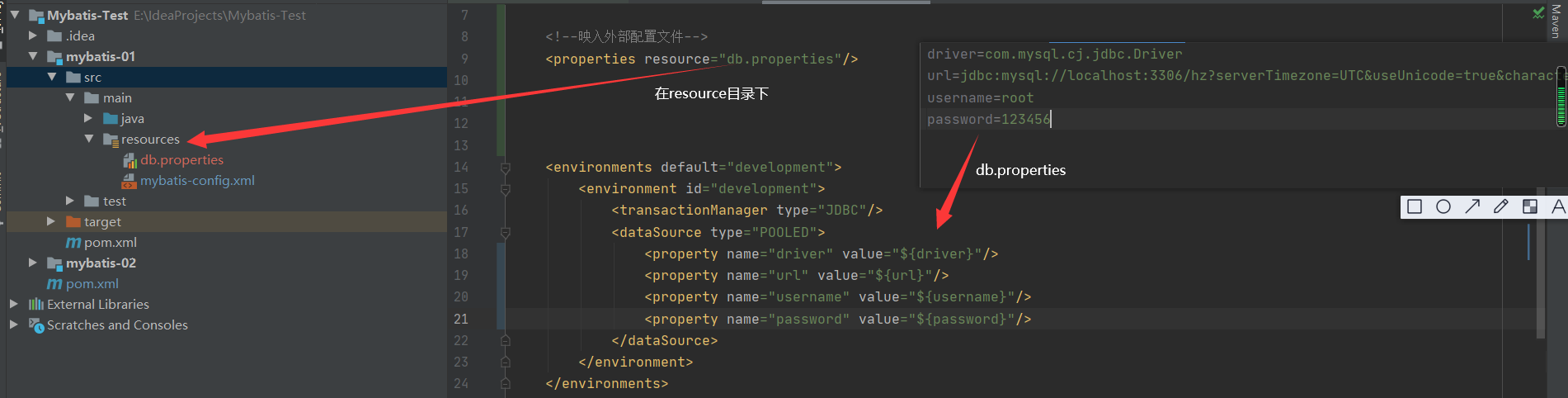Viewport: 1568px width, 398px height.
Task: Open mybatis-config.xml in the project tree
Action: click(197, 181)
